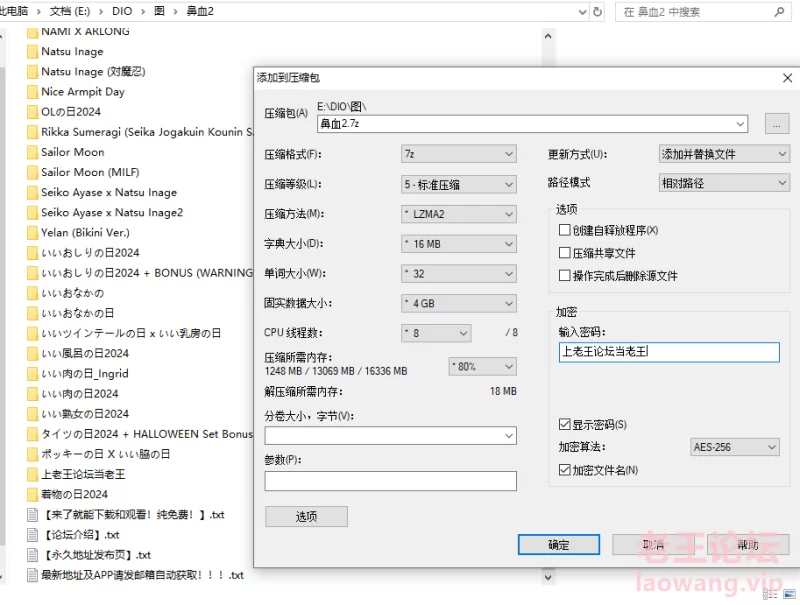The width and height of the screenshot is (800, 605).
Task: Select the いい肉の日2024 folder icon
Action: [x=32, y=394]
